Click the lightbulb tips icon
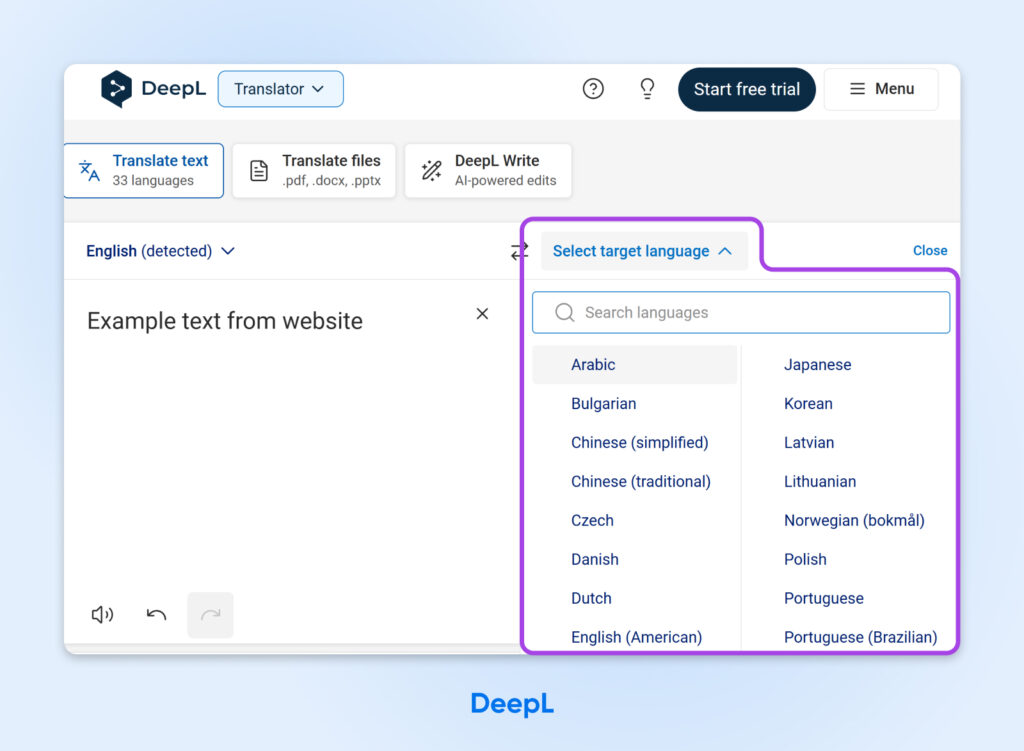The height and width of the screenshot is (751, 1024). [647, 89]
